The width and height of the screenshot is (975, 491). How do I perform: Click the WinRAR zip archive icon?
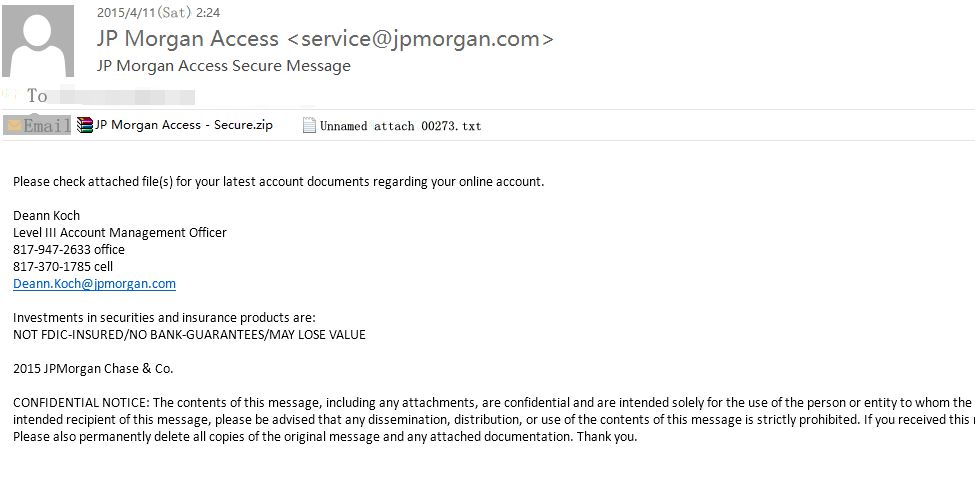[x=85, y=126]
